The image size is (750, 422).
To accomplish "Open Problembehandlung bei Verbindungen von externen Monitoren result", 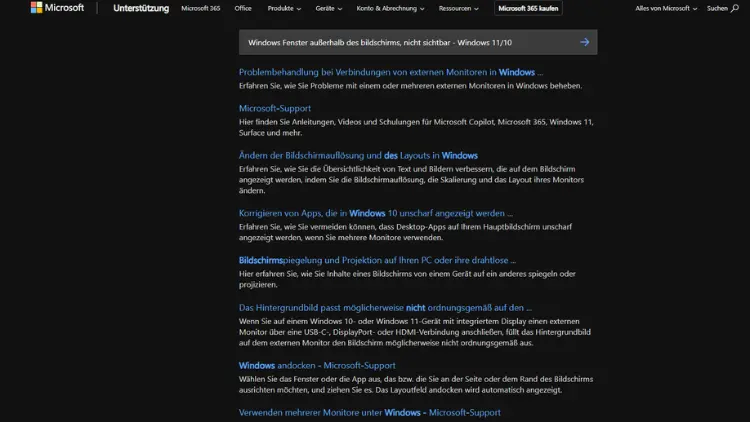I will (x=391, y=72).
